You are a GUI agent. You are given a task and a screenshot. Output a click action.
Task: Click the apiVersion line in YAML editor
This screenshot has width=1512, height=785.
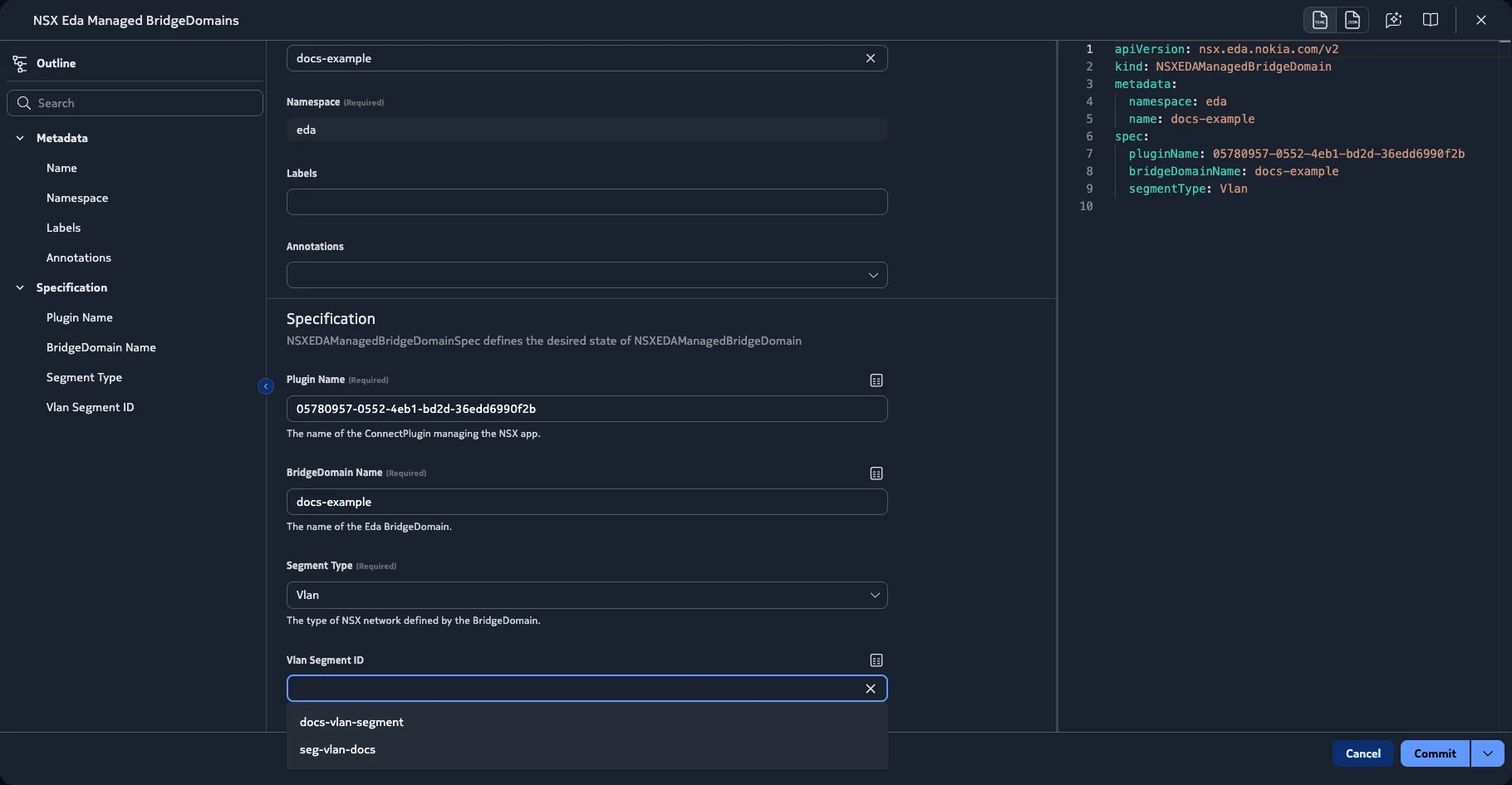tap(1226, 49)
